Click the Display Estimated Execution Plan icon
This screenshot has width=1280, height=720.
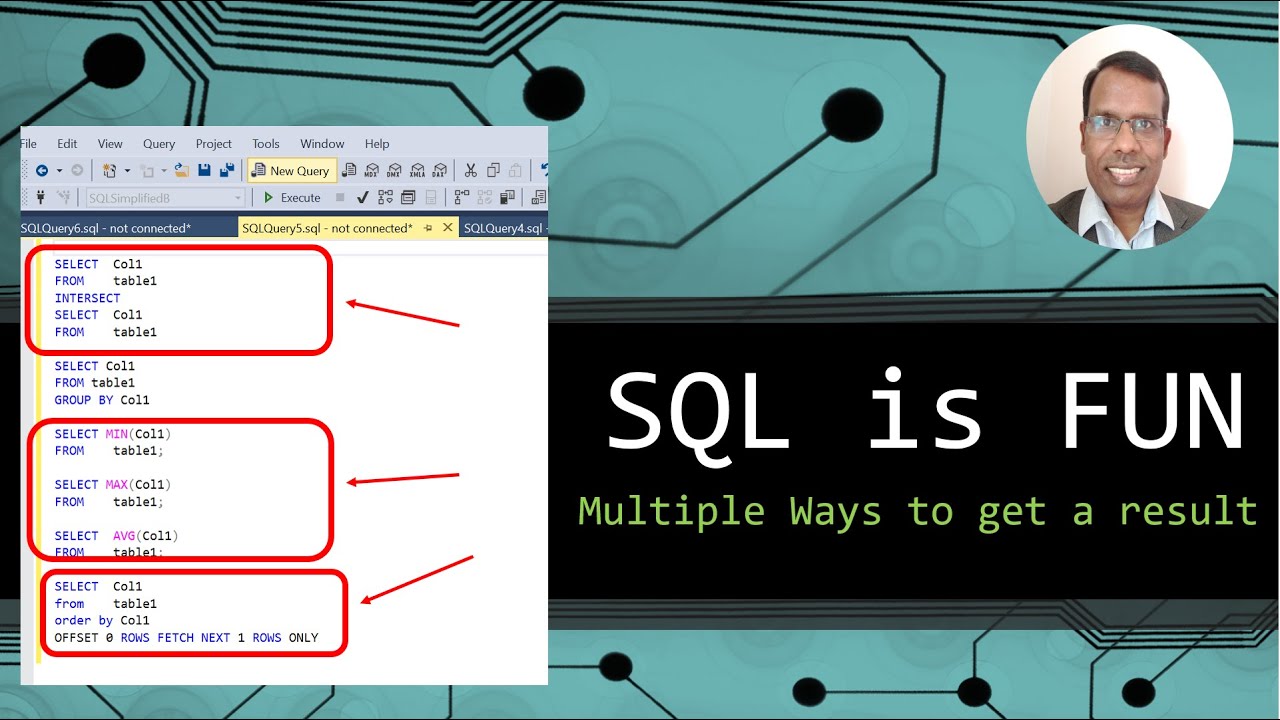pos(385,198)
